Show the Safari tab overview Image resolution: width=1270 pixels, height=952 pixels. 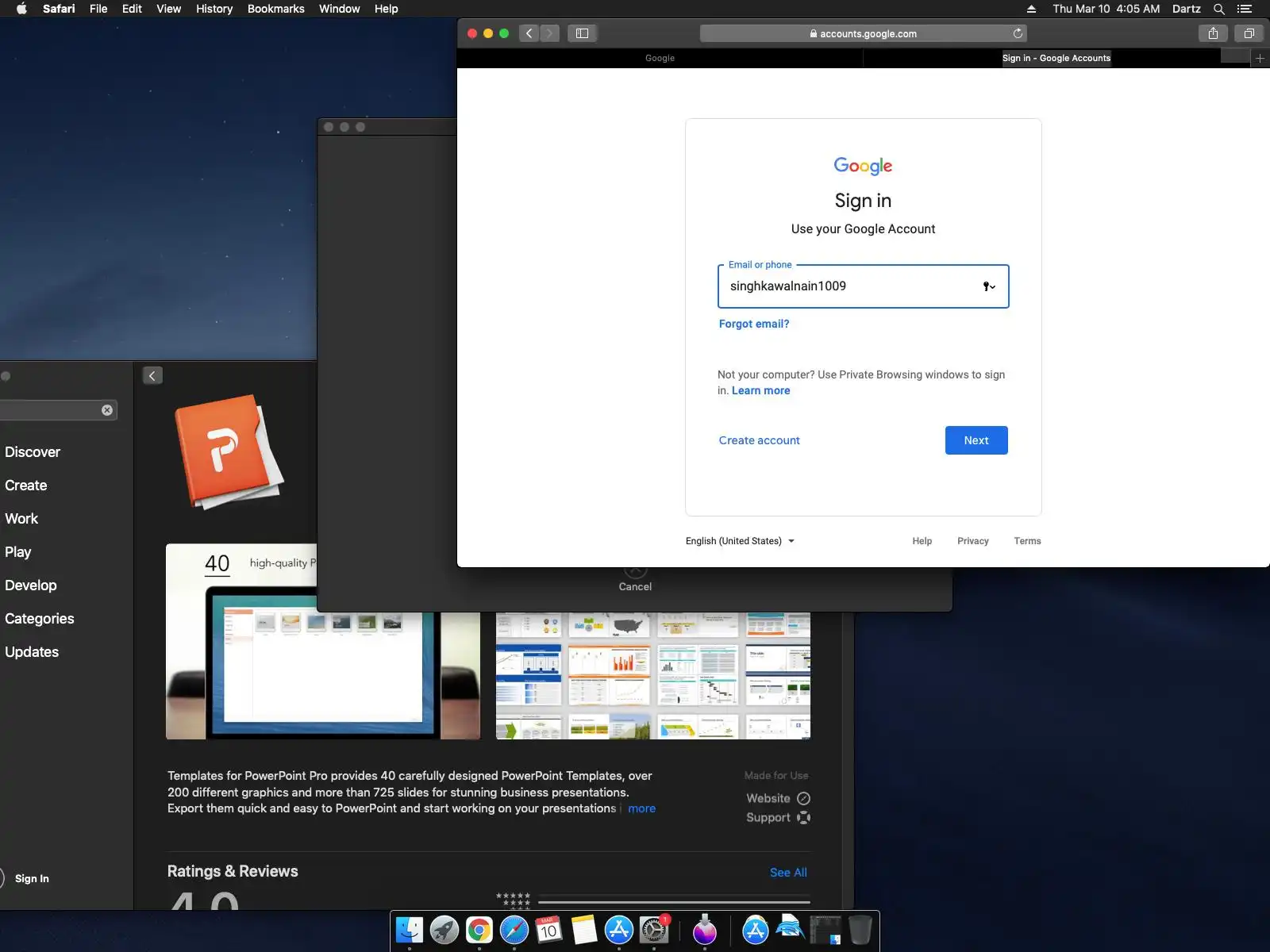click(x=1249, y=33)
